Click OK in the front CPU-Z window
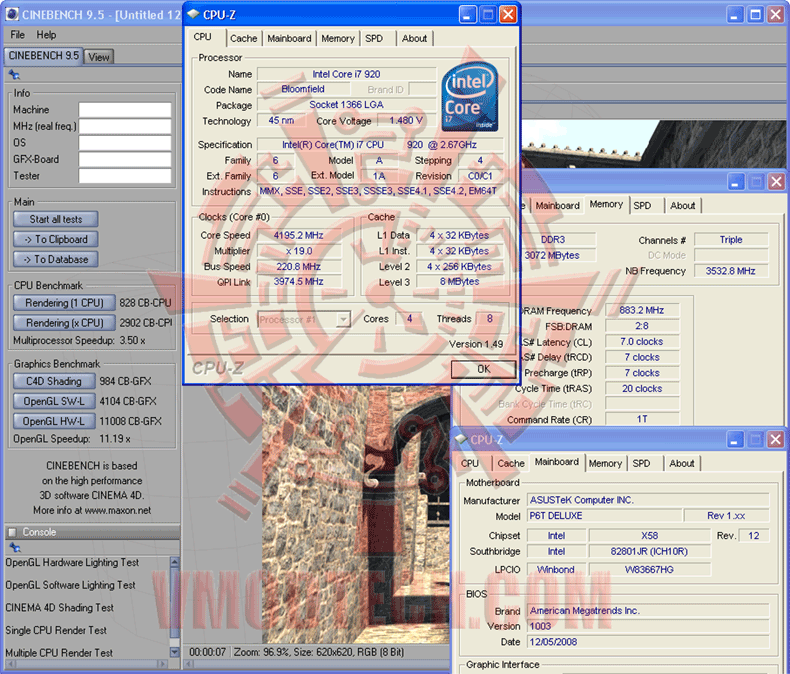The height and width of the screenshot is (674, 790). pos(483,369)
